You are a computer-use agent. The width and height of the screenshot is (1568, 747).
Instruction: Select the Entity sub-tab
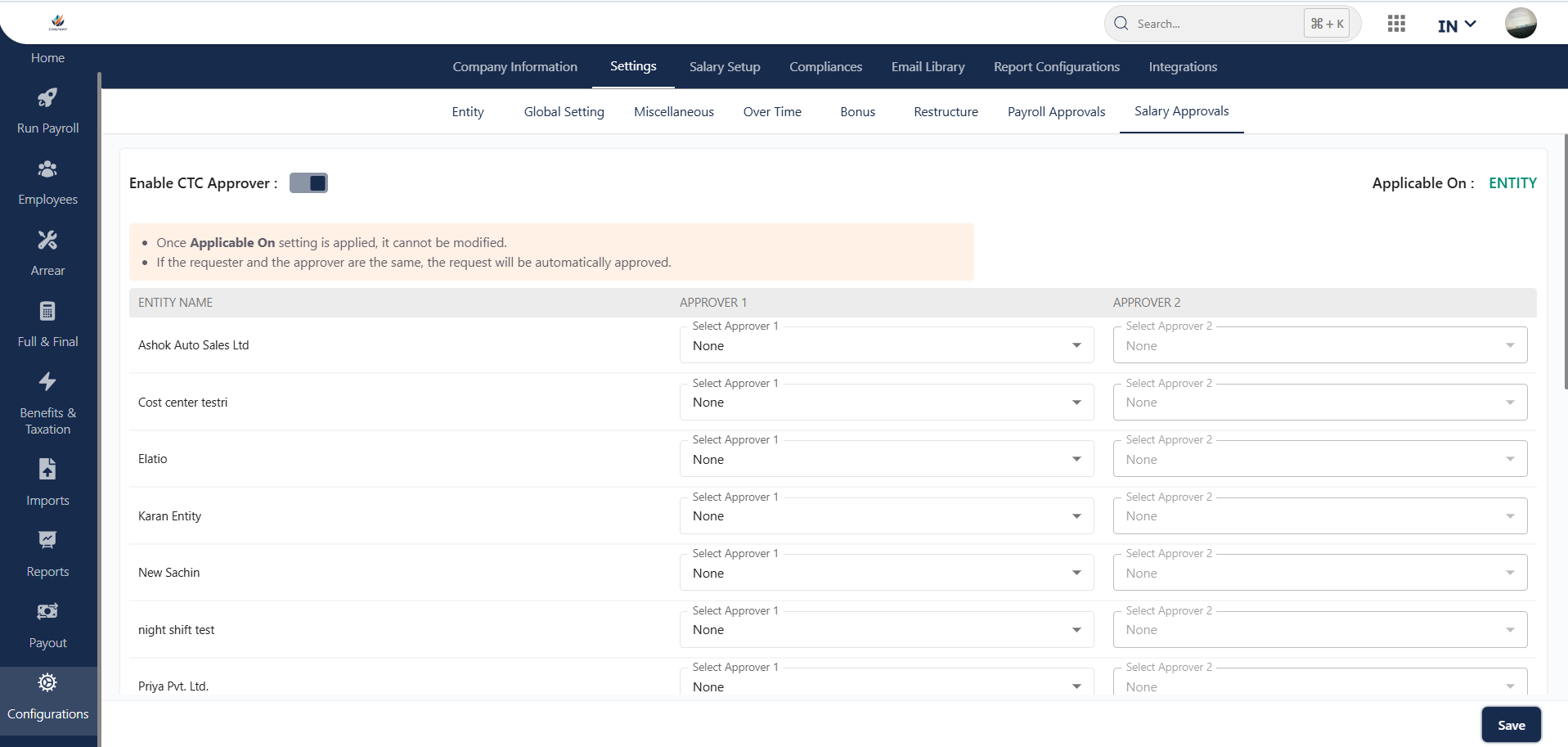pyautogui.click(x=468, y=111)
